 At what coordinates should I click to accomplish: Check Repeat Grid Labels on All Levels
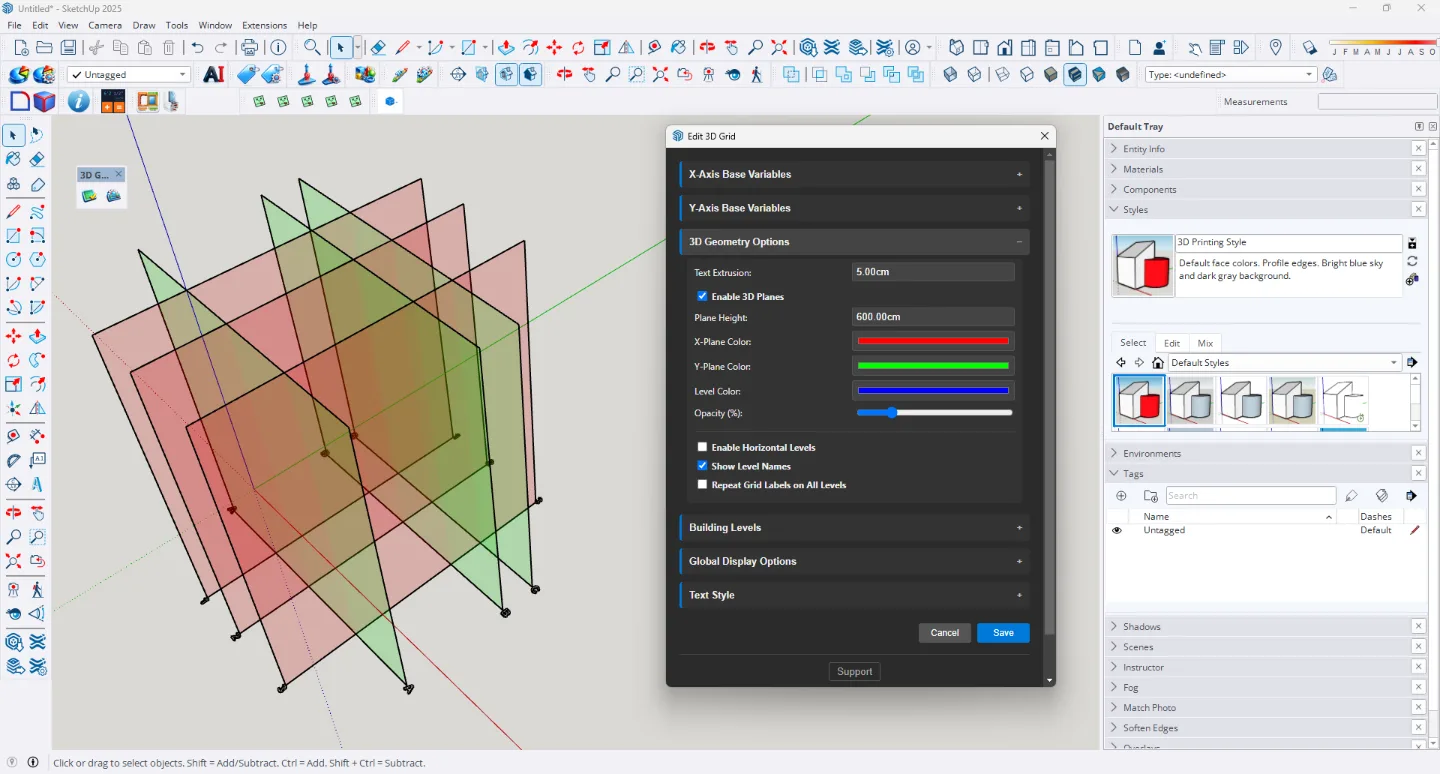click(702, 485)
